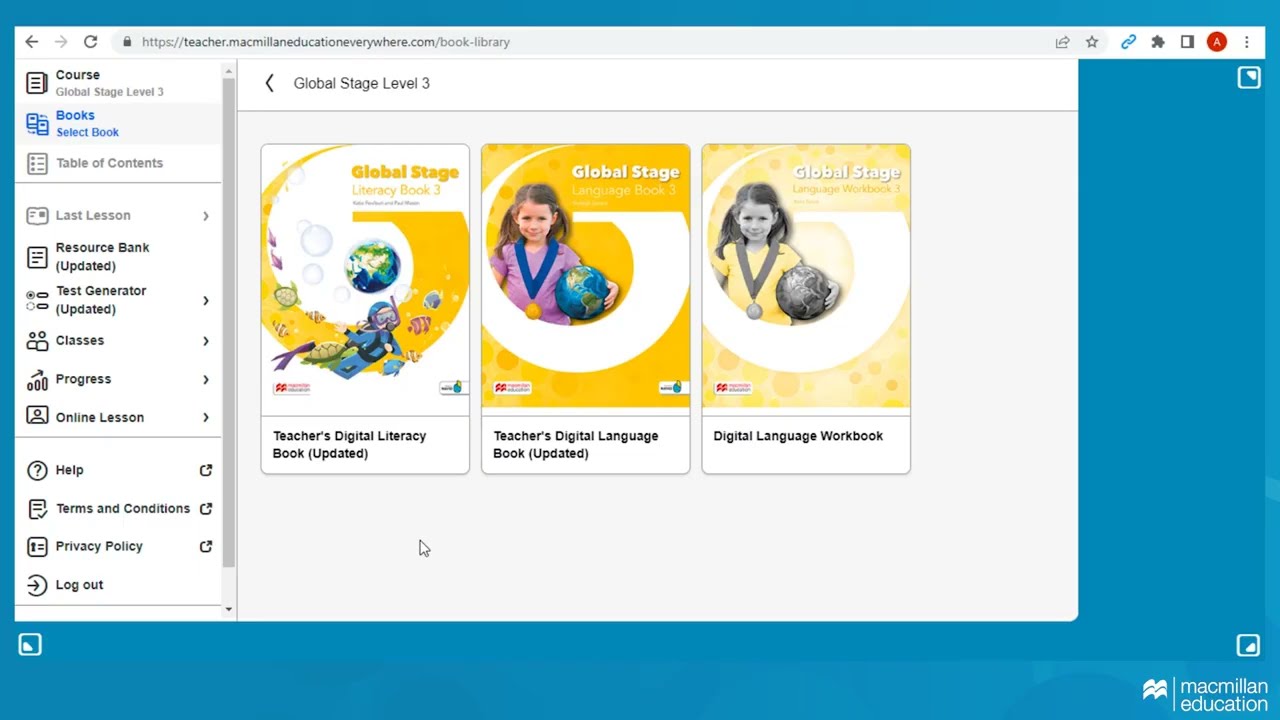
Task: Open Progress in sidebar
Action: (x=83, y=379)
